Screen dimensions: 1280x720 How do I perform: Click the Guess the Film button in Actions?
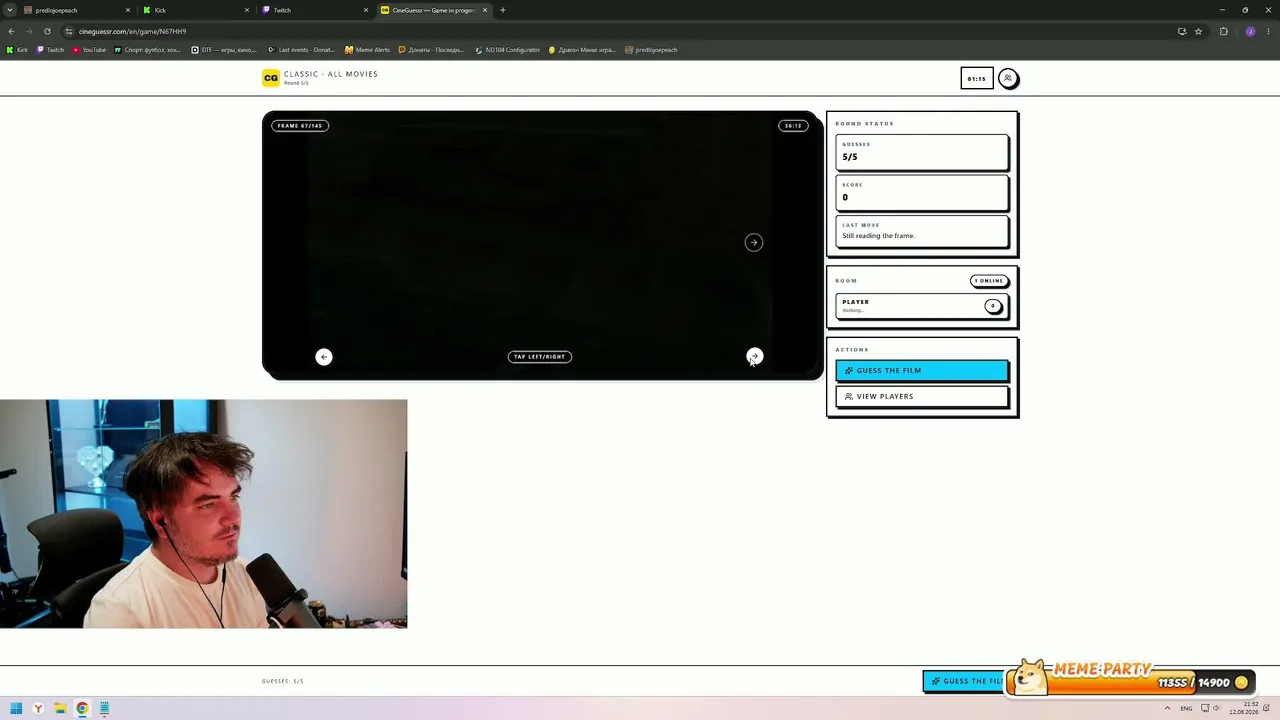click(x=922, y=370)
